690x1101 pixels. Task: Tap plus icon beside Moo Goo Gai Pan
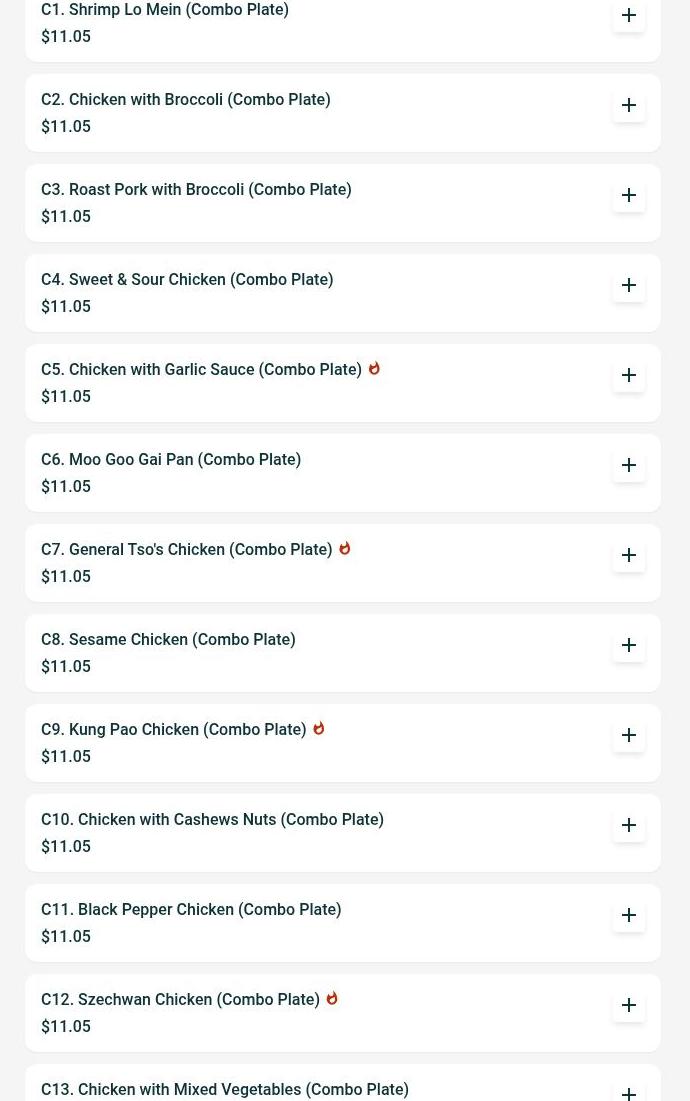click(629, 465)
